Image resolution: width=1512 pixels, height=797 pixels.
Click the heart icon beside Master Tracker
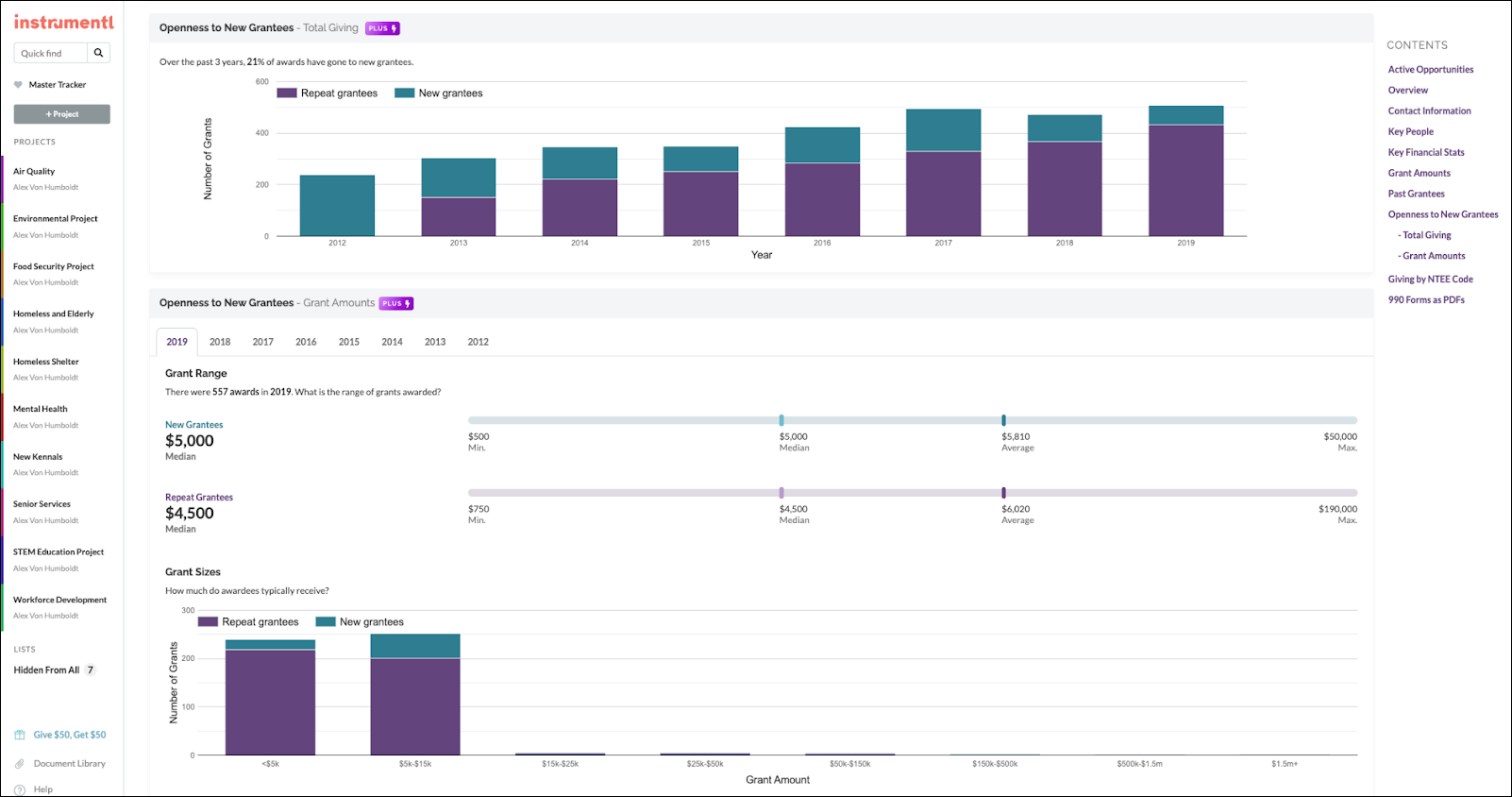click(x=18, y=85)
